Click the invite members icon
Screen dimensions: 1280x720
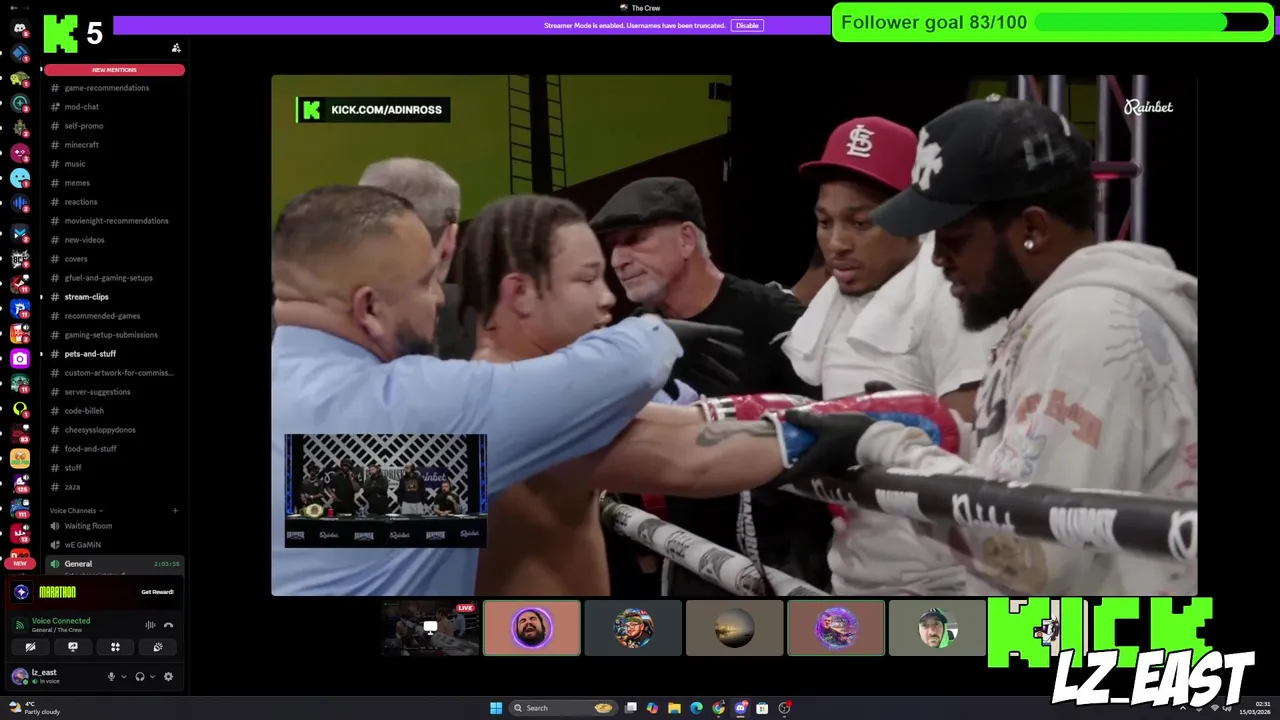(176, 47)
